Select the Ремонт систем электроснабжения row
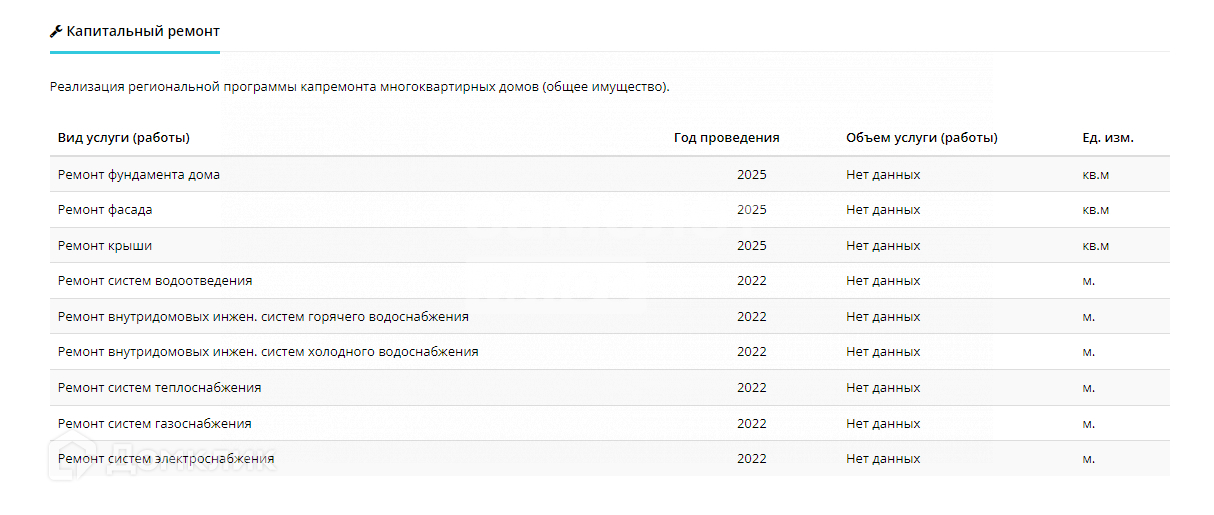The width and height of the screenshot is (1214, 515). [x=166, y=458]
